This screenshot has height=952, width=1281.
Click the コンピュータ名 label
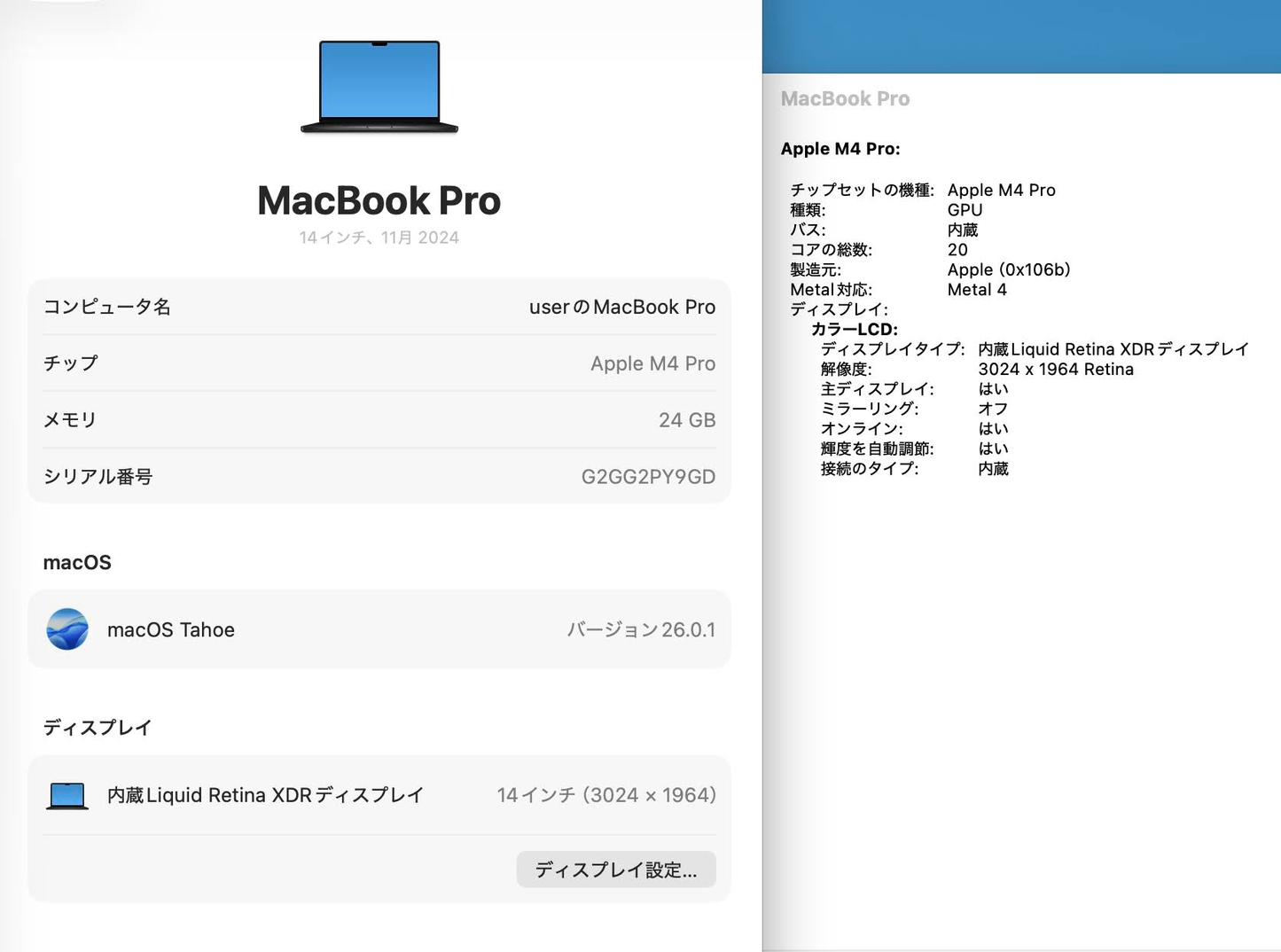107,307
